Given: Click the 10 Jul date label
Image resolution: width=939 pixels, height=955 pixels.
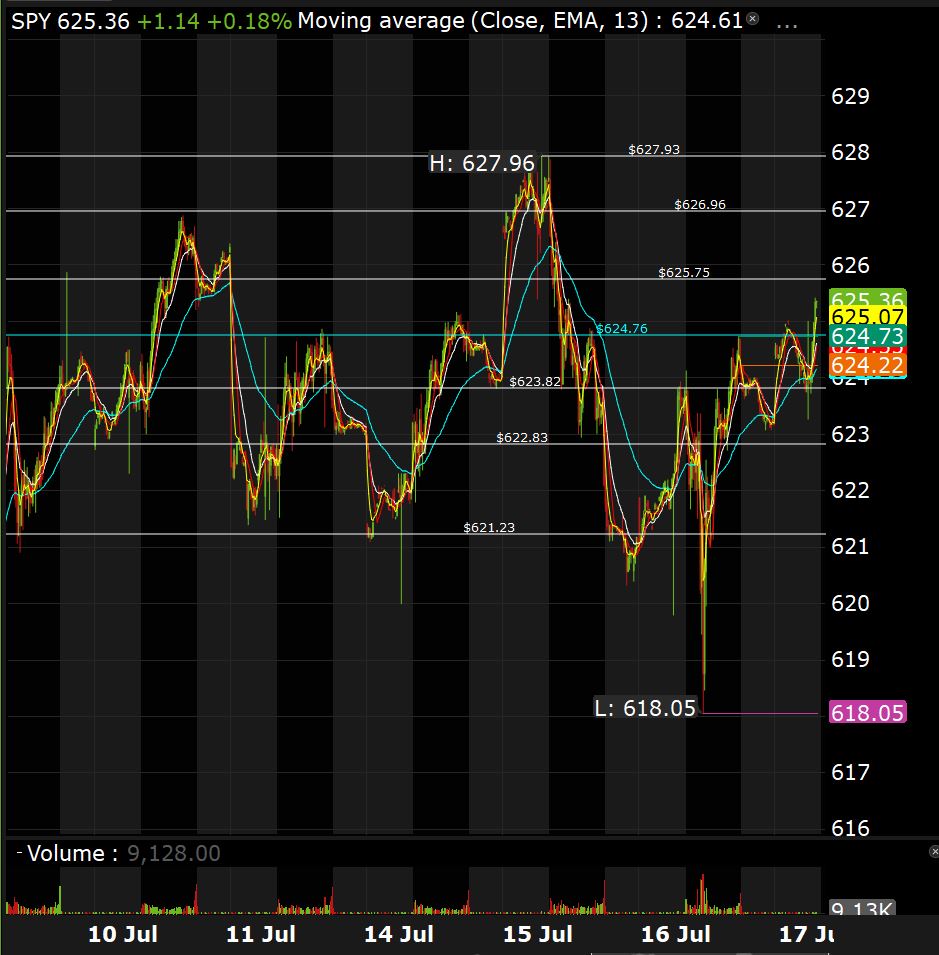Looking at the screenshot, I should [x=123, y=934].
